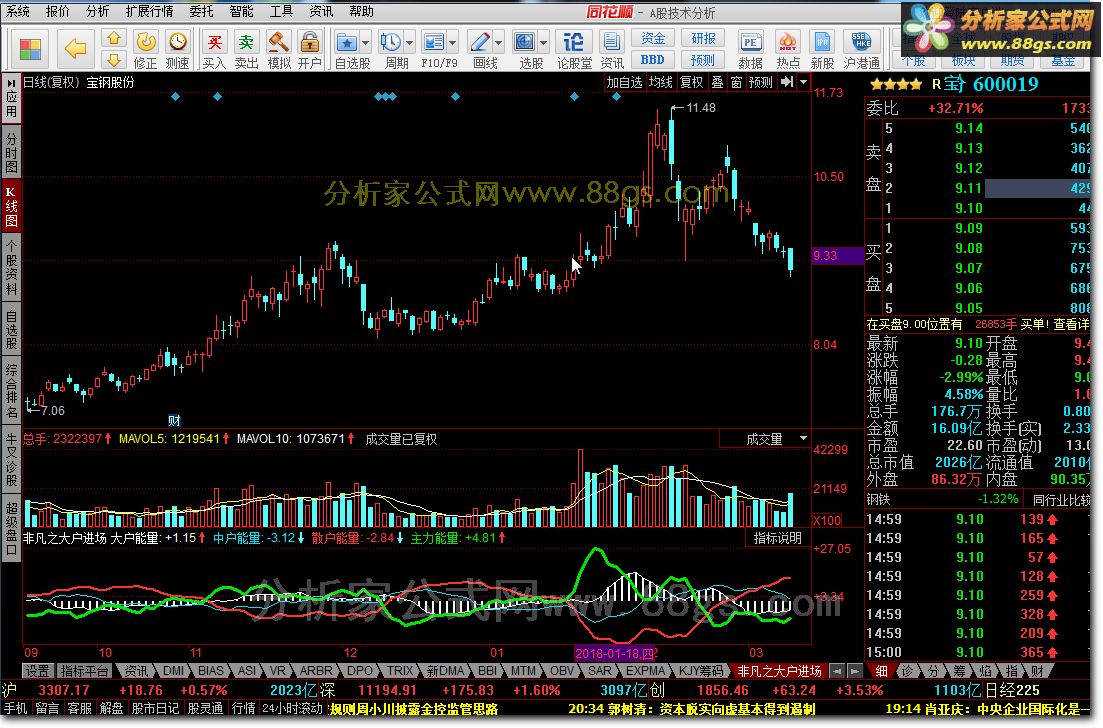1103x728 pixels.
Task: Switch to 个股资料 sidebar tab
Action: pyautogui.click(x=11, y=267)
